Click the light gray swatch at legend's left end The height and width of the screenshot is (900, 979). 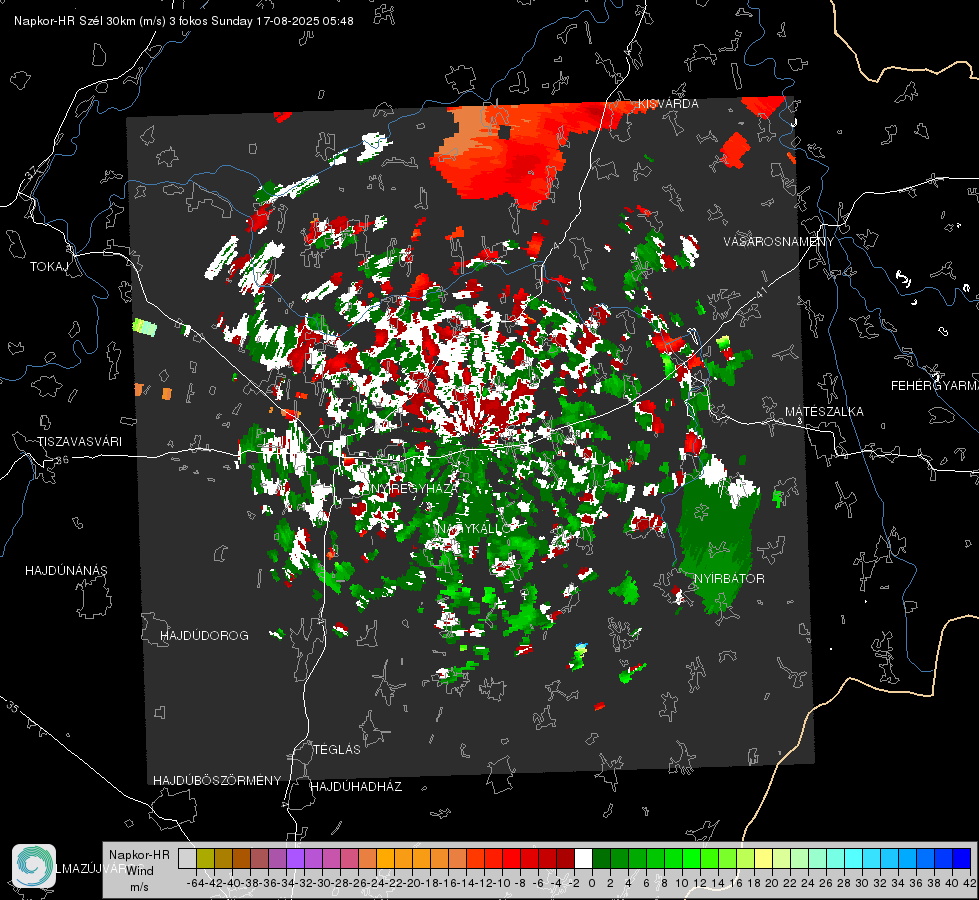(187, 859)
